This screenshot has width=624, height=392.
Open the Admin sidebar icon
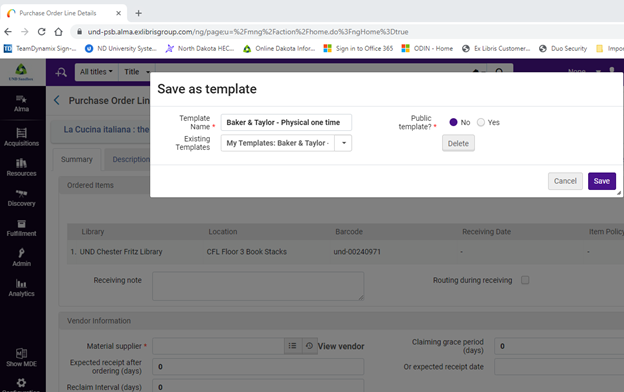tap(21, 257)
